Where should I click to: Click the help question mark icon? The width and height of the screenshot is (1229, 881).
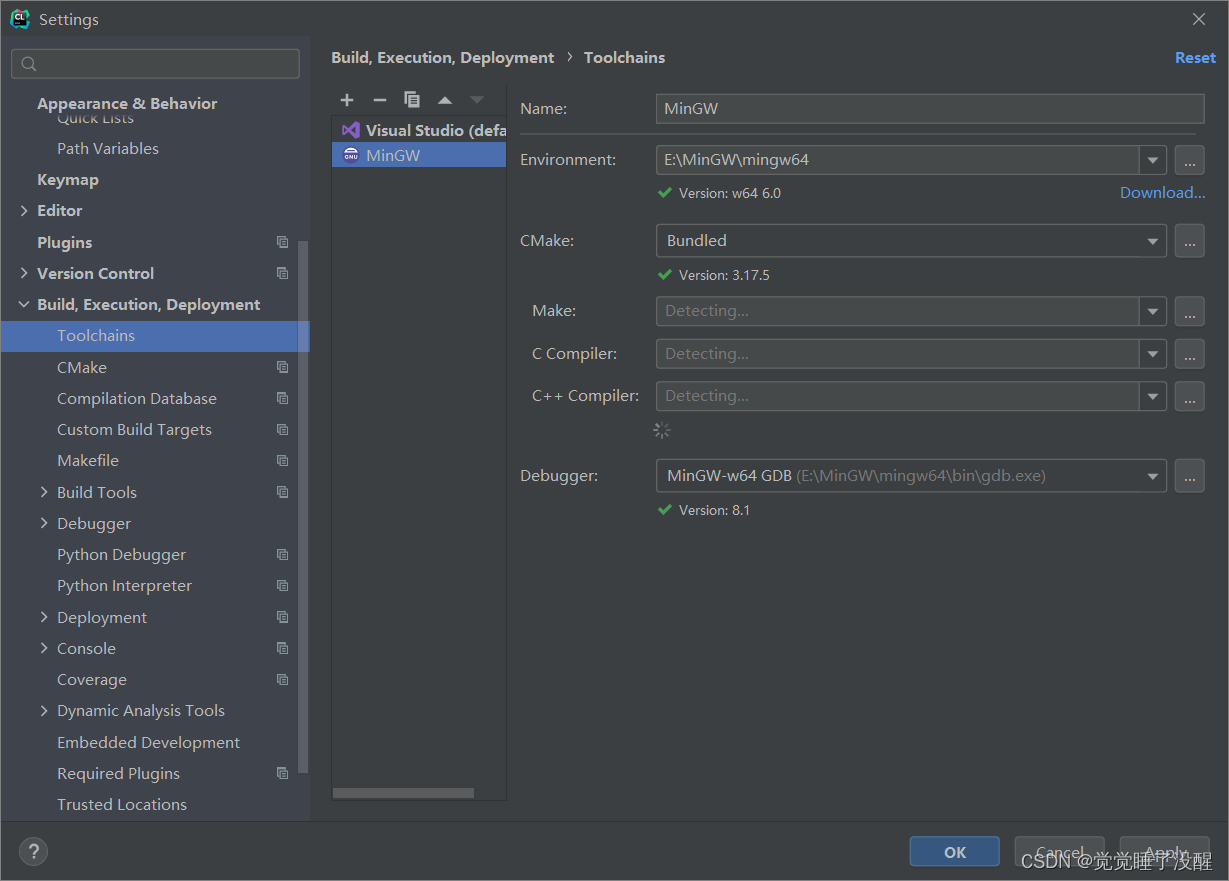click(33, 852)
